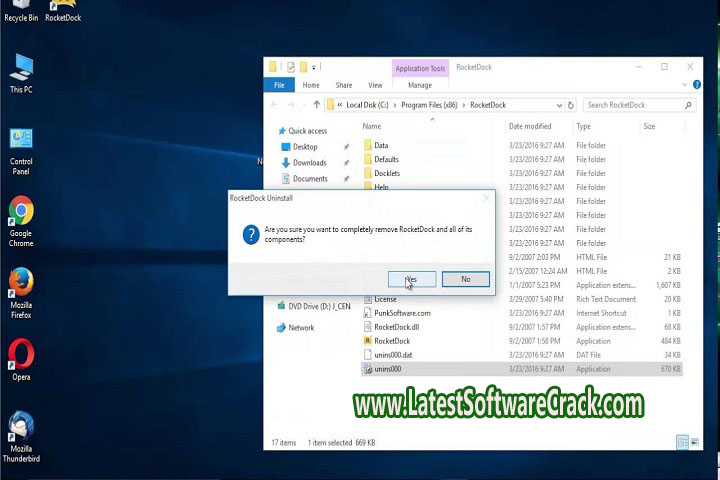
Task: Open the Manage ribbon tab
Action: tap(420, 85)
